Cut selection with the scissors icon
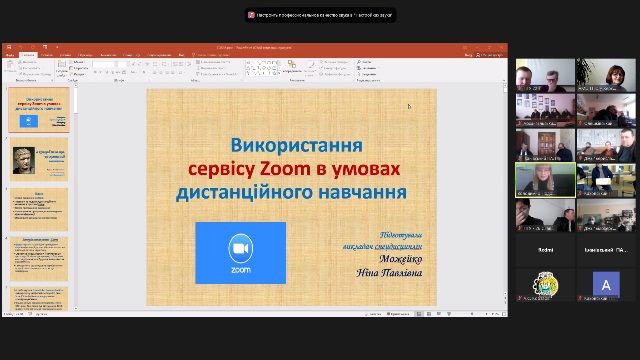The image size is (640, 360). (x=27, y=62)
